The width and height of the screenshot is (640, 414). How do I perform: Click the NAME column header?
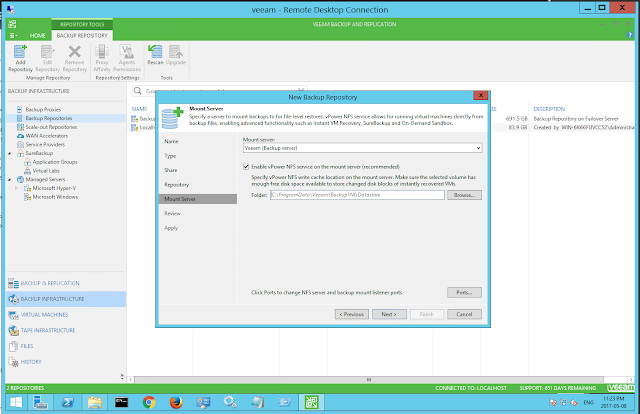pyautogui.click(x=139, y=109)
